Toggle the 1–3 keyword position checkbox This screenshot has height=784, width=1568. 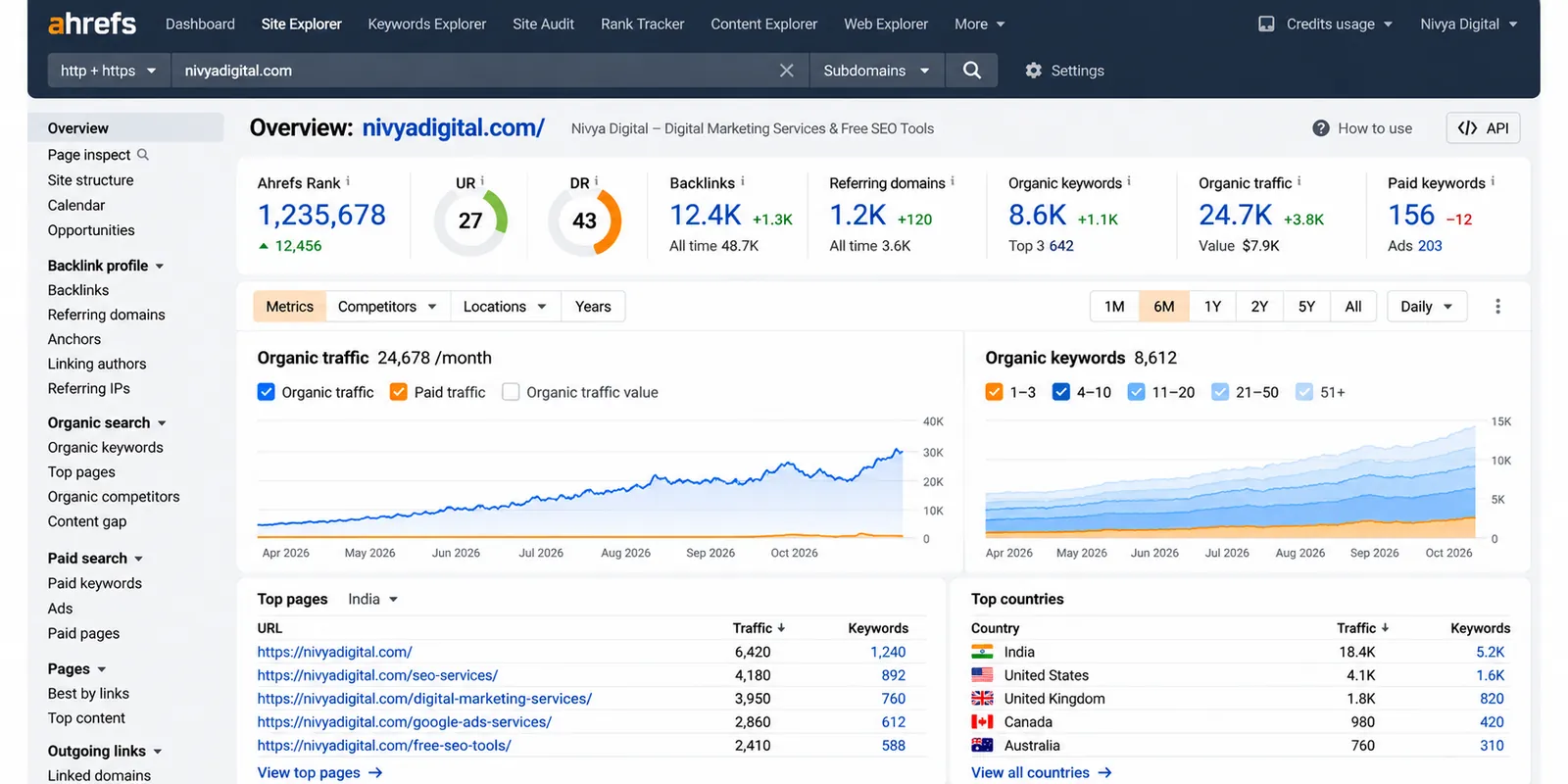[x=994, y=392]
